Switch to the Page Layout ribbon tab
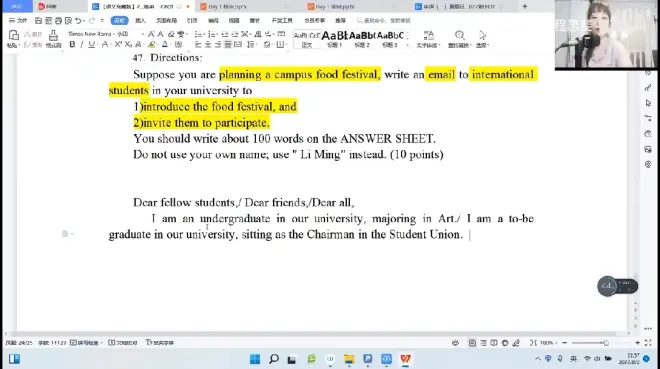Viewport: 660px width, 369px height. tap(166, 21)
